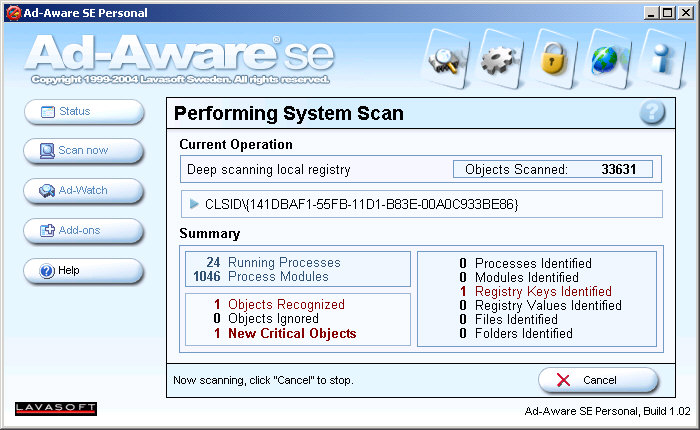The image size is (700, 430).
Task: Maximize the Ad-Aware window
Action: 668,13
